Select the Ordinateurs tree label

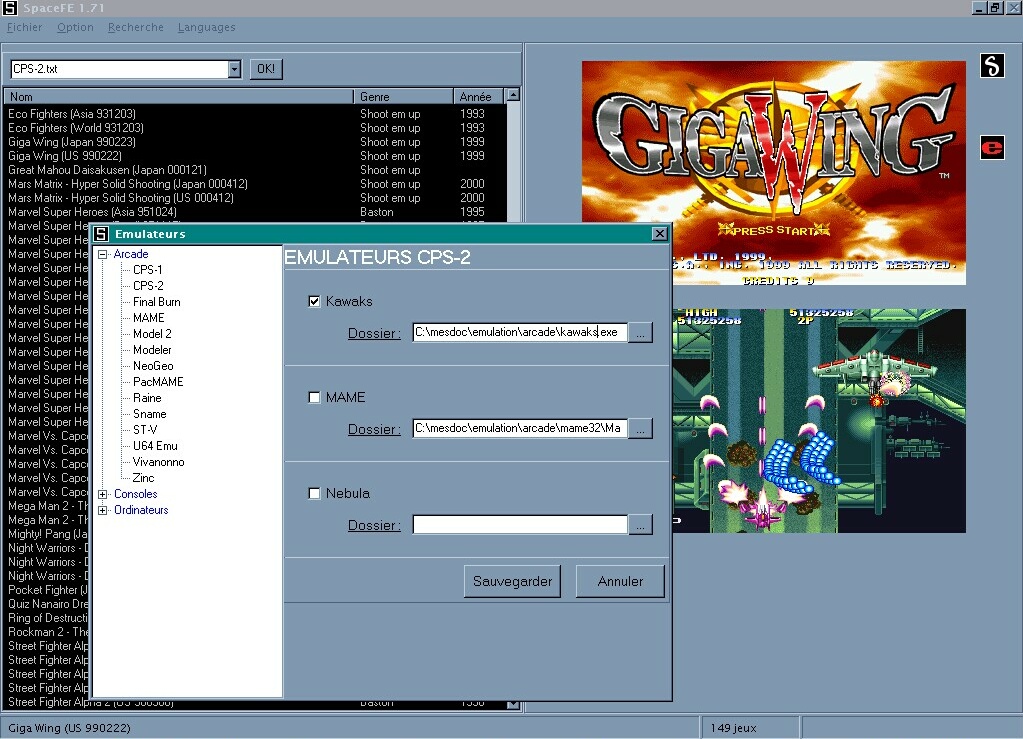pyautogui.click(x=141, y=511)
